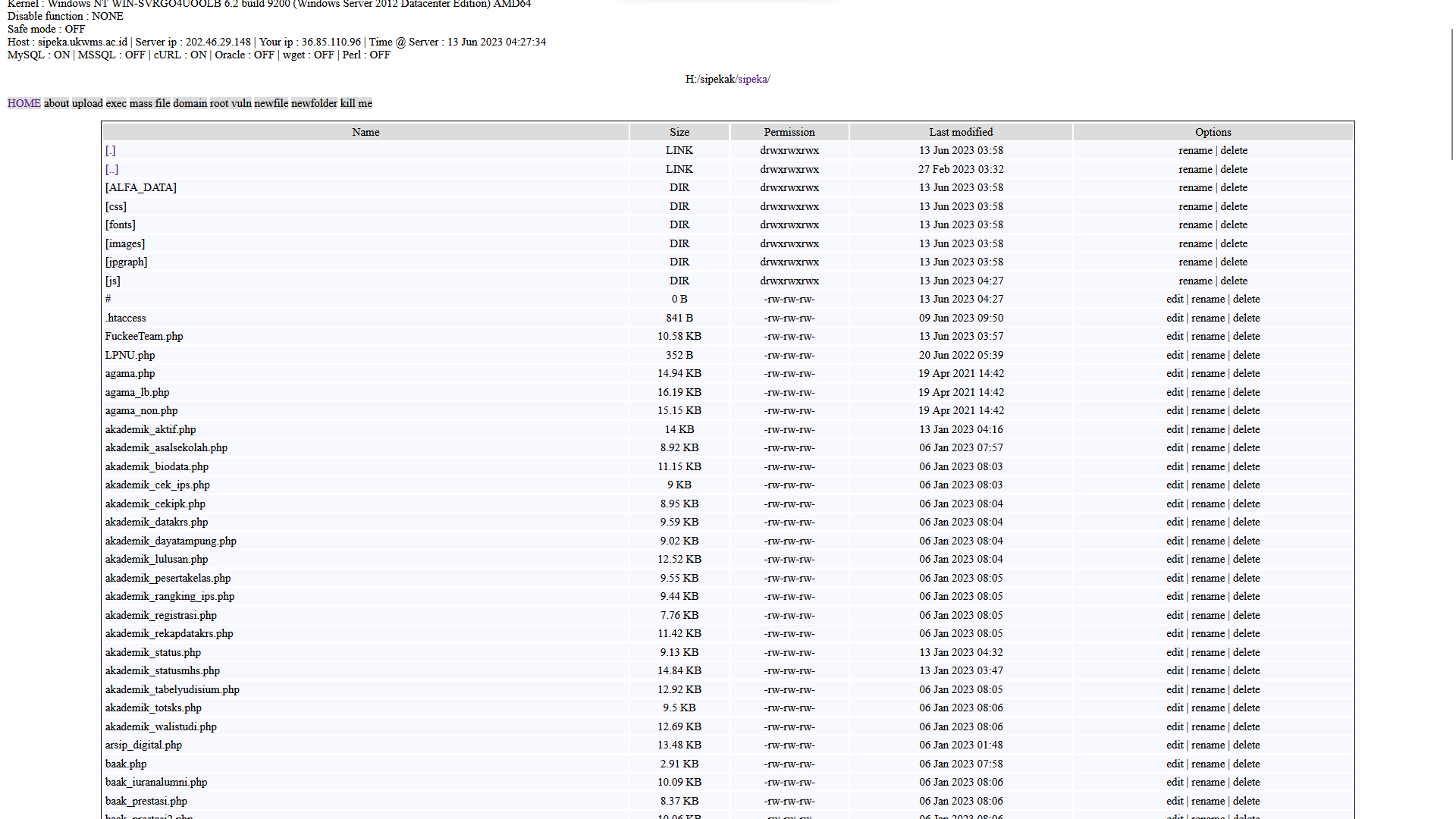Delete akademik_lulusan.php

[1247, 560]
